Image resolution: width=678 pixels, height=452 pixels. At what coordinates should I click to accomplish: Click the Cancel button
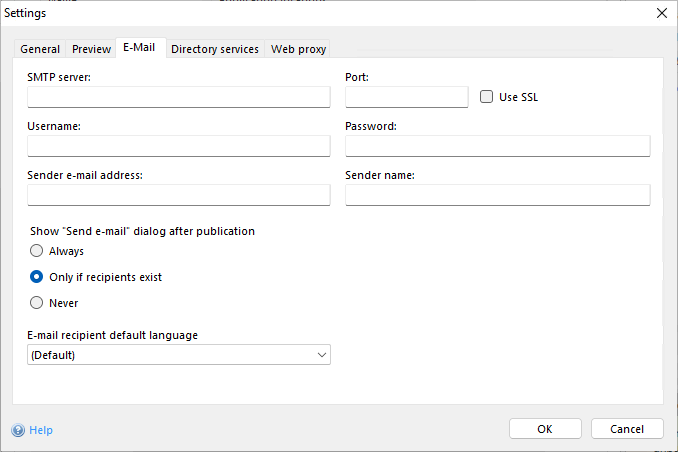(x=627, y=429)
